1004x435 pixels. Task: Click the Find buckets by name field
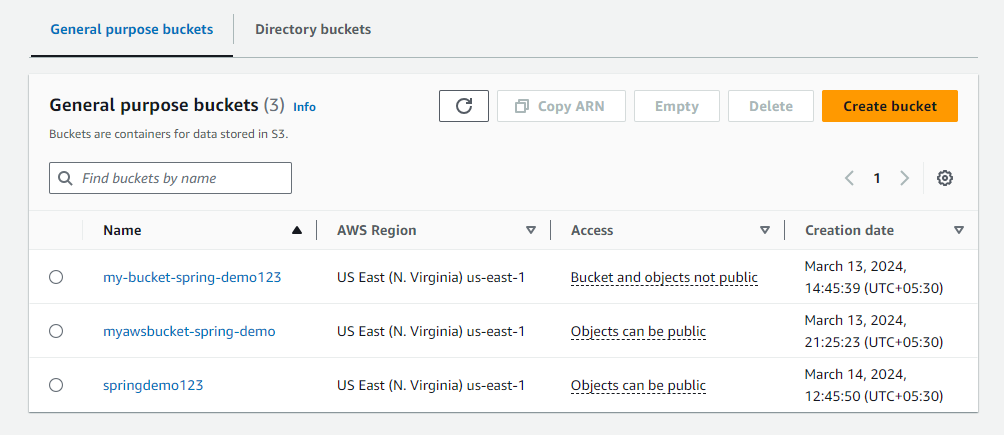[180, 178]
